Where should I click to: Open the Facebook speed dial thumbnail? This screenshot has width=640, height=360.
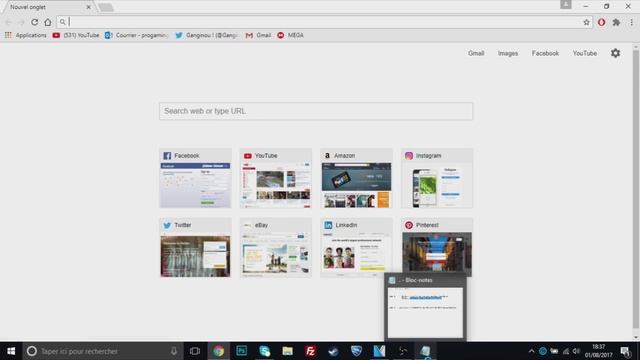coord(196,178)
